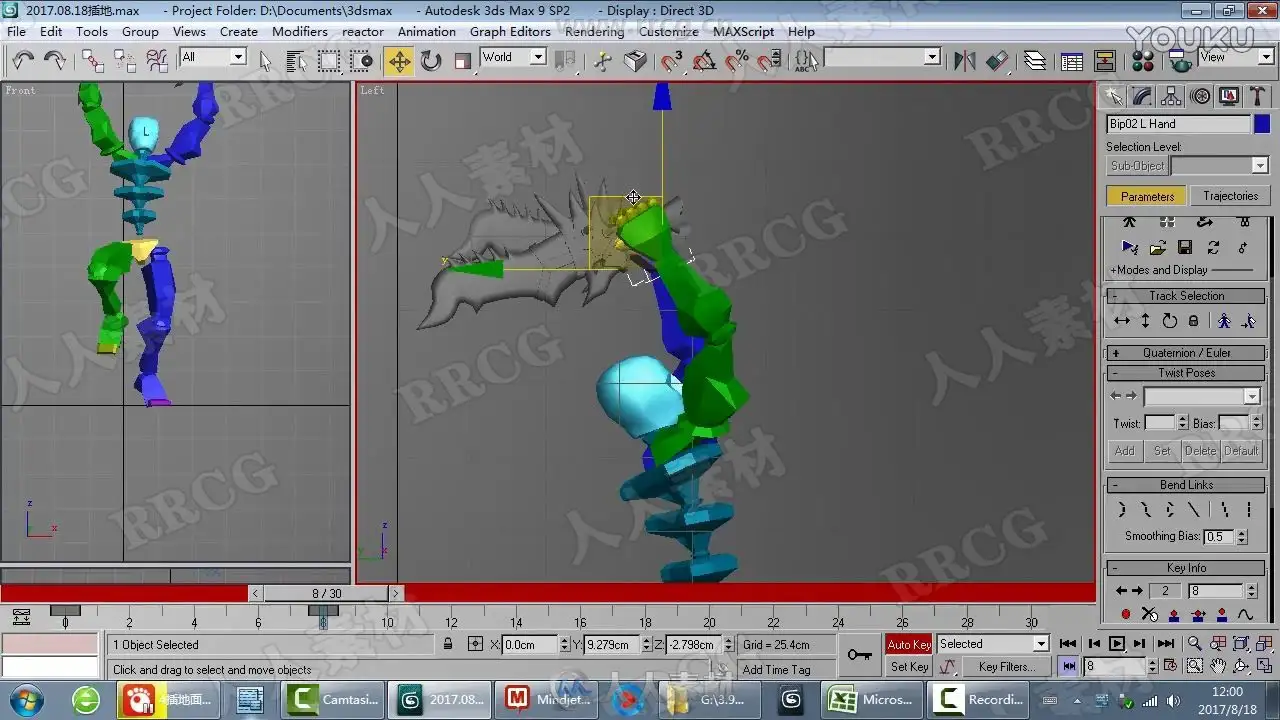The image size is (1280, 720).
Task: Select the Rotate tool in the toolbar
Action: [431, 61]
